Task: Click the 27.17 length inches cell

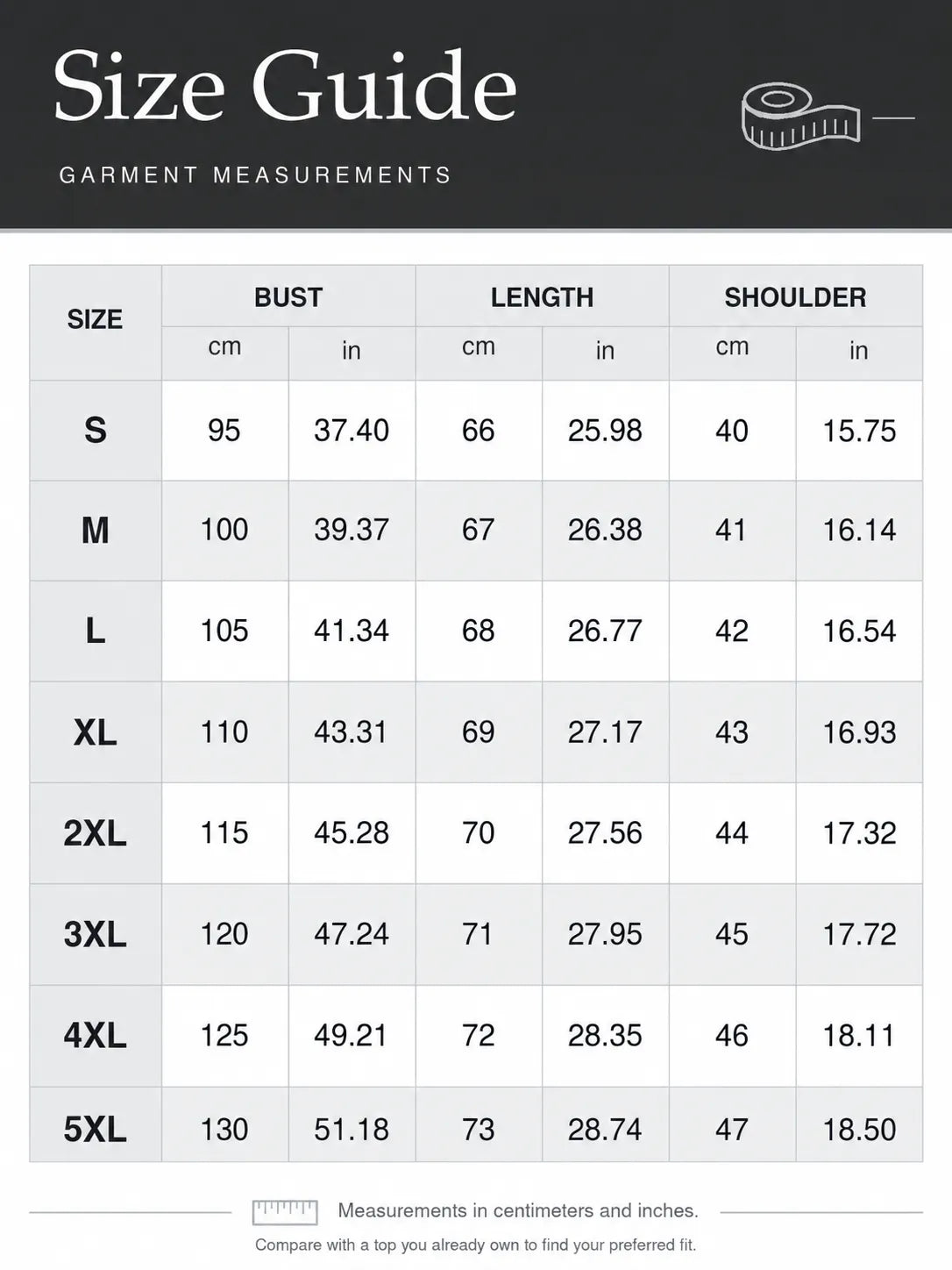Action: (x=605, y=732)
